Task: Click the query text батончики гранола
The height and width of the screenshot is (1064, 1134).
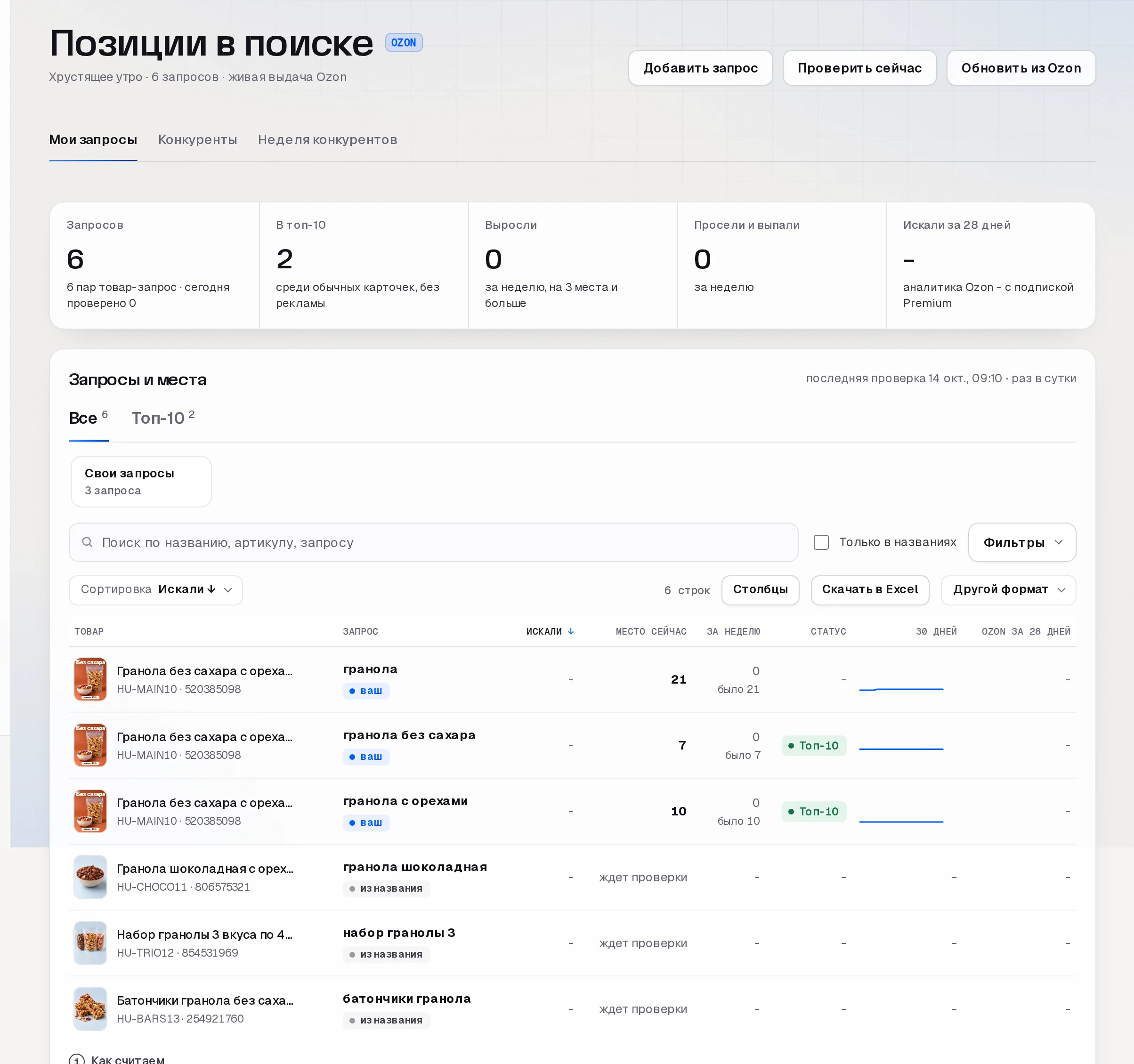Action: click(x=407, y=999)
